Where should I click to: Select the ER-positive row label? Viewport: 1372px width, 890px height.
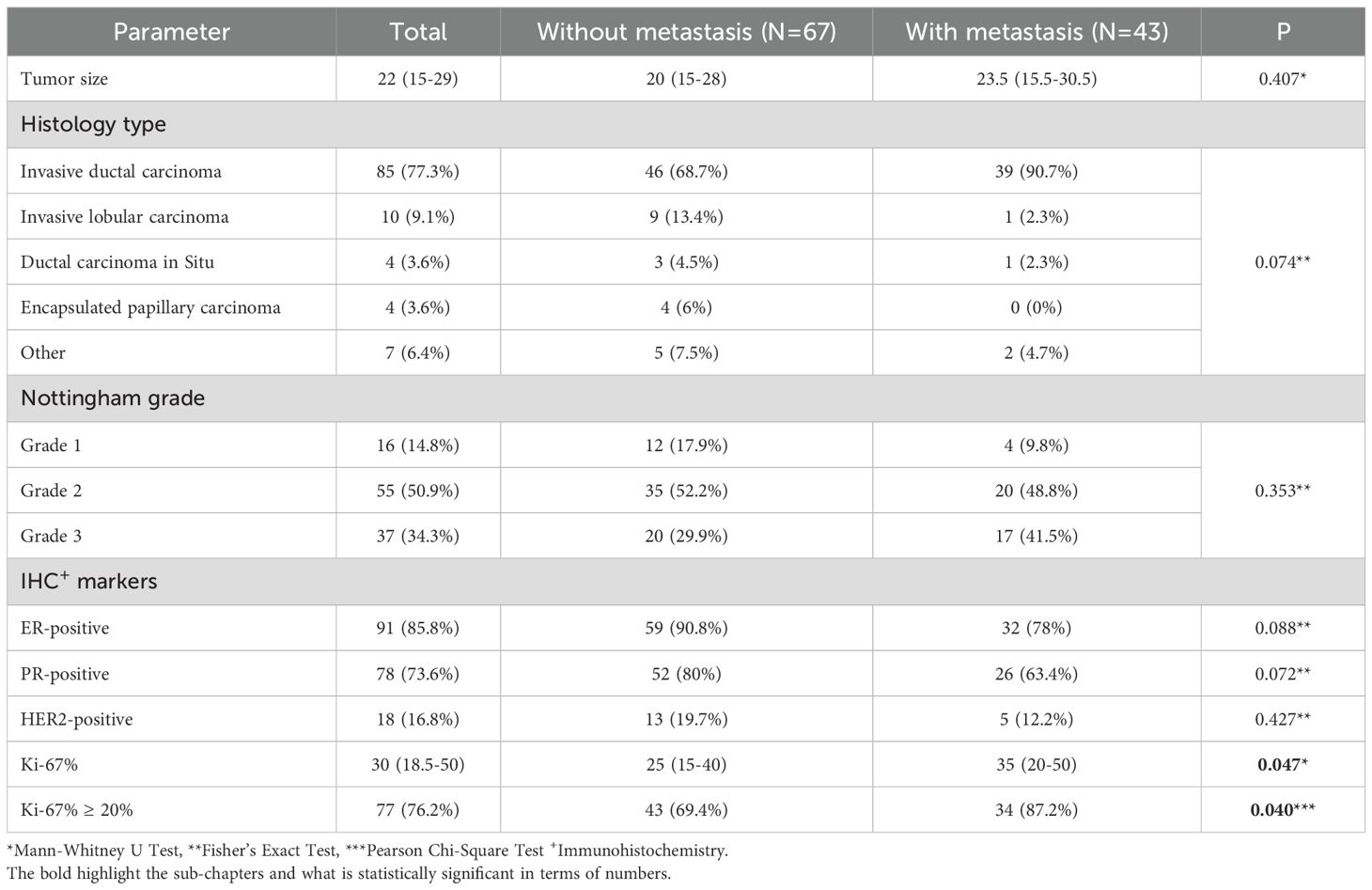[x=65, y=628]
